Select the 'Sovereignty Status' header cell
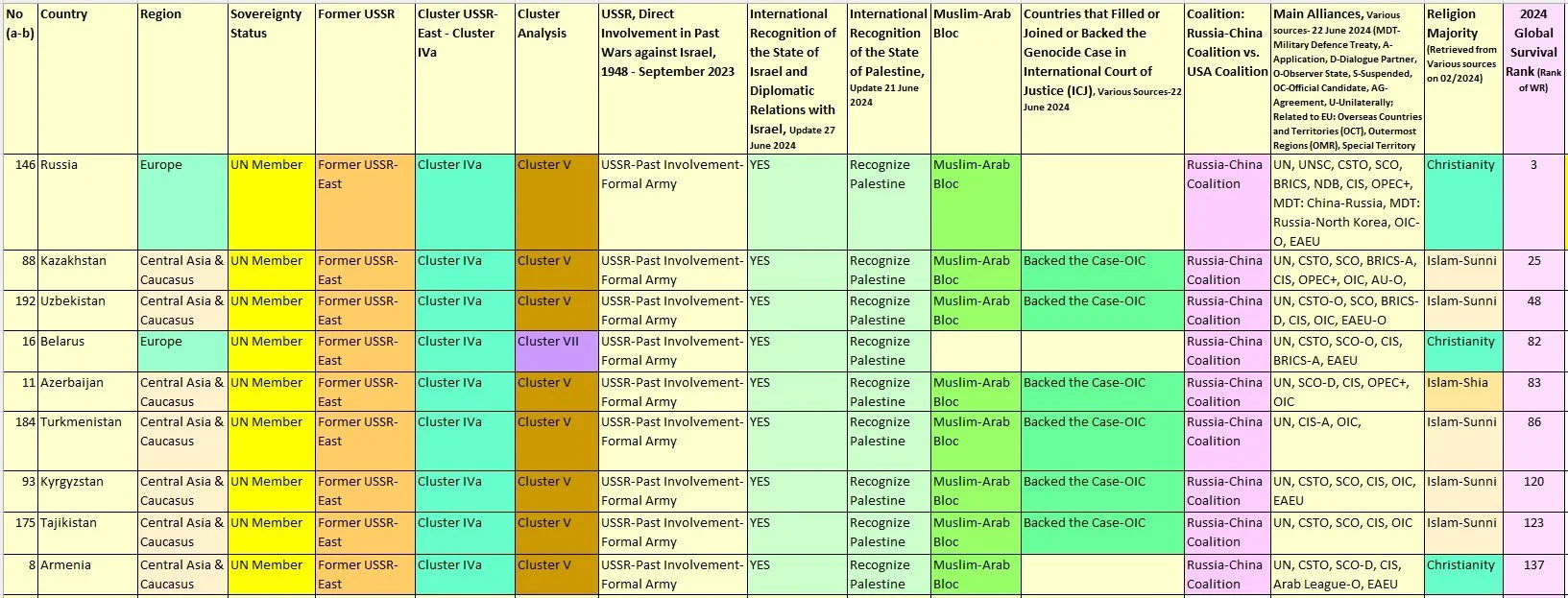 pyautogui.click(x=272, y=78)
